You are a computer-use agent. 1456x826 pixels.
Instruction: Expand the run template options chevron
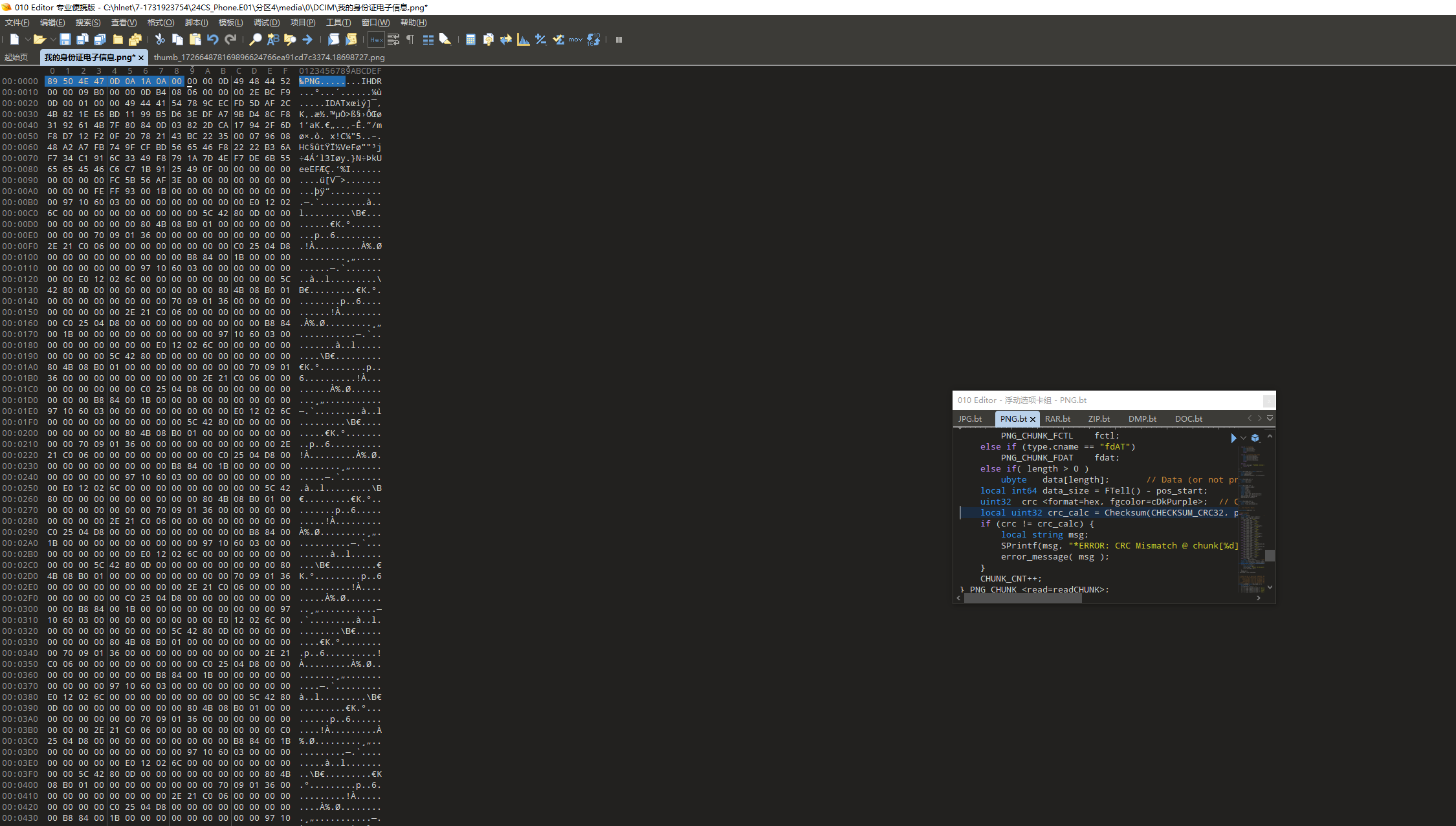click(1243, 438)
